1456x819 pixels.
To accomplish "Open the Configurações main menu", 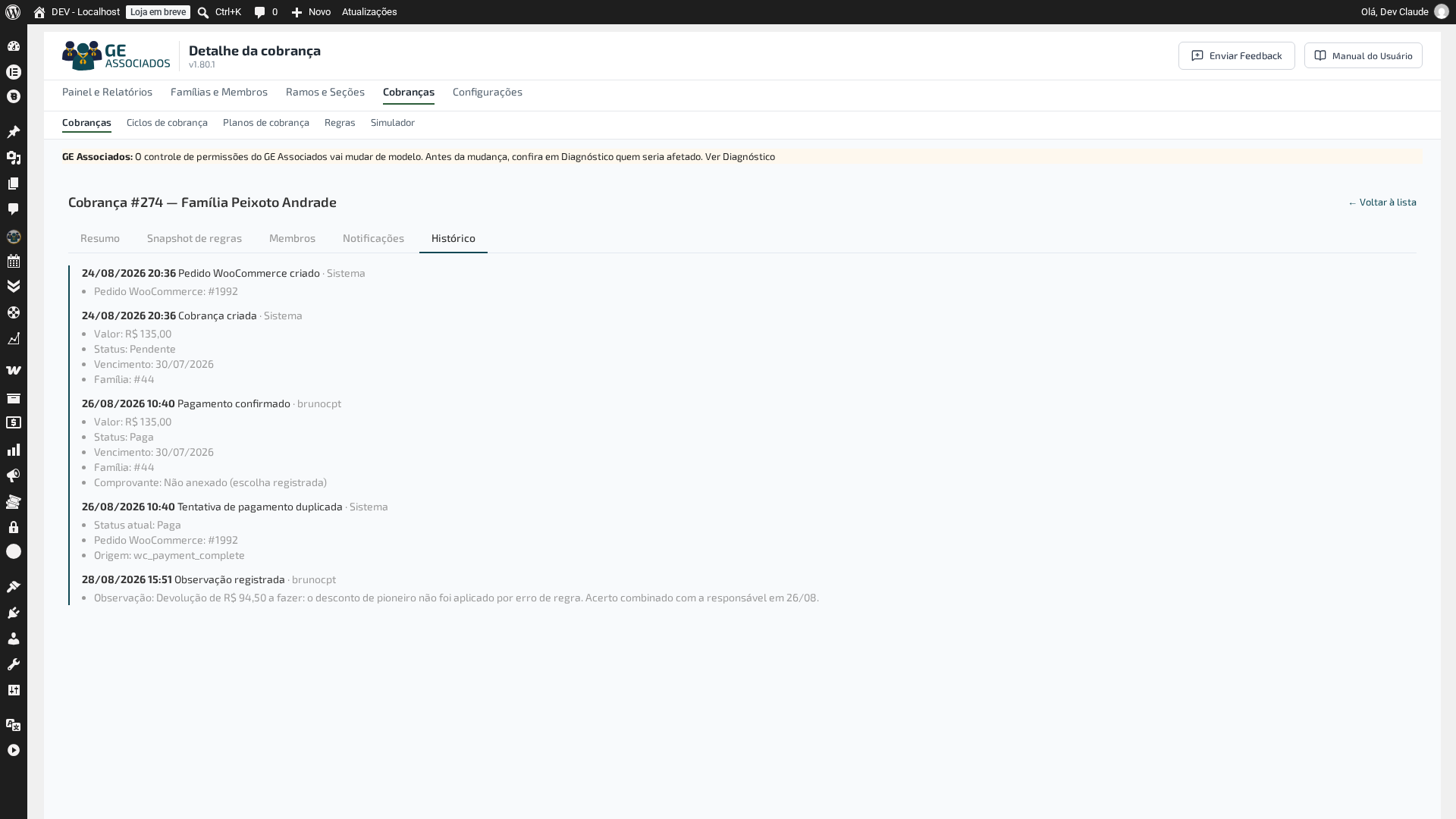I will [488, 92].
